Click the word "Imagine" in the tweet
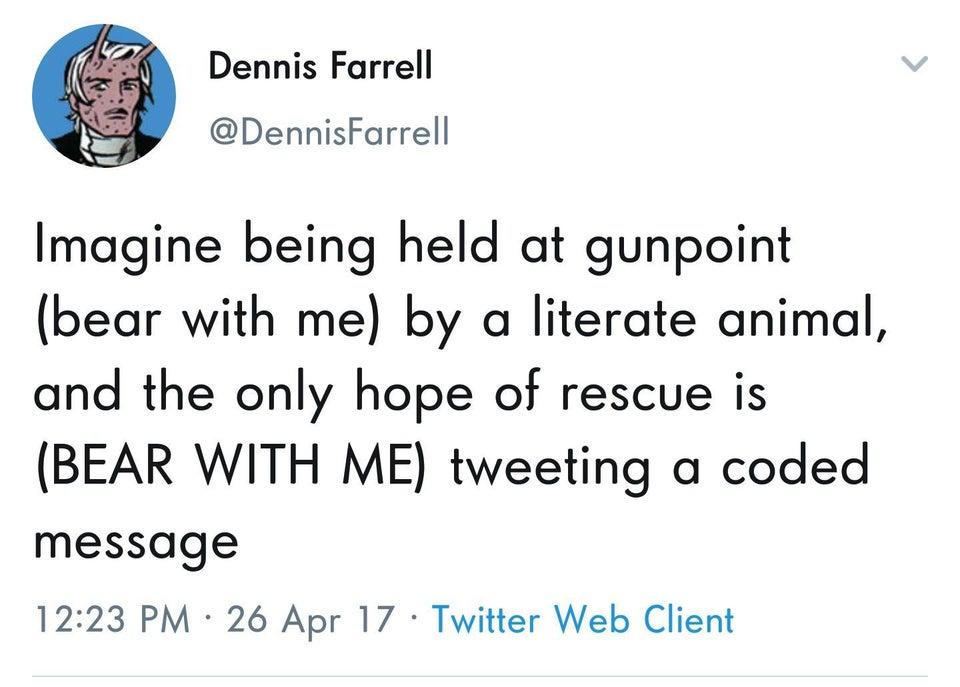This screenshot has width=960, height=687. pyautogui.click(x=127, y=245)
